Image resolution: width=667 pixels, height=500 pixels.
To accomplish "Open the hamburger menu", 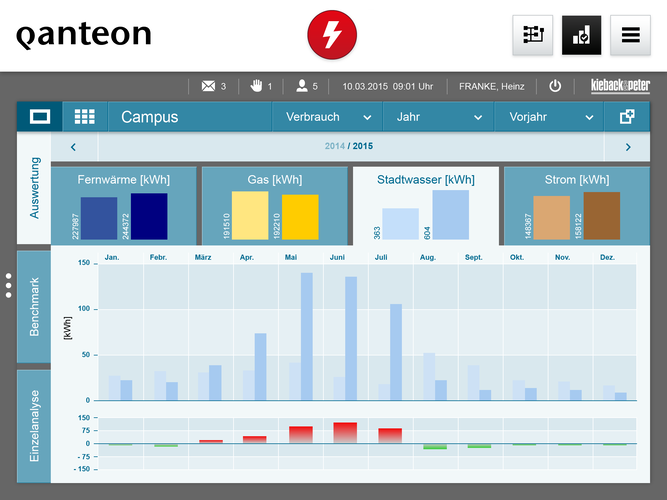I will click(x=630, y=35).
